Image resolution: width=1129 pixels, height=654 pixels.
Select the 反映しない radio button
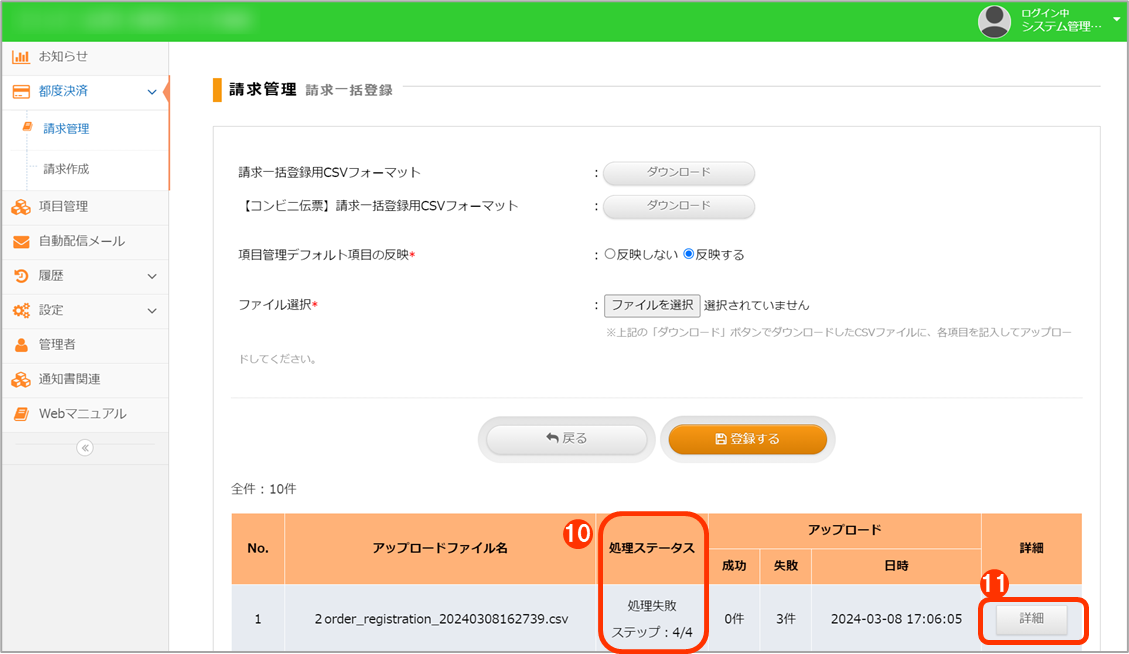pyautogui.click(x=610, y=255)
